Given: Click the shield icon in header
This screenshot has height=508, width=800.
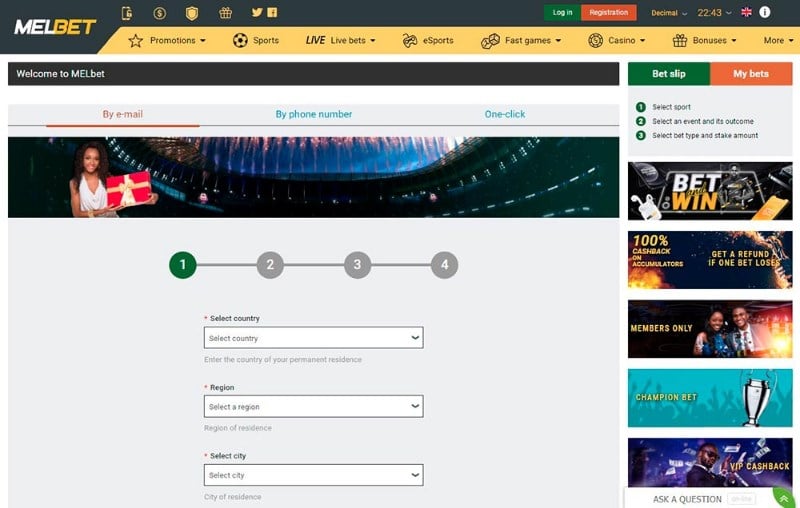Looking at the screenshot, I should click(x=192, y=13).
